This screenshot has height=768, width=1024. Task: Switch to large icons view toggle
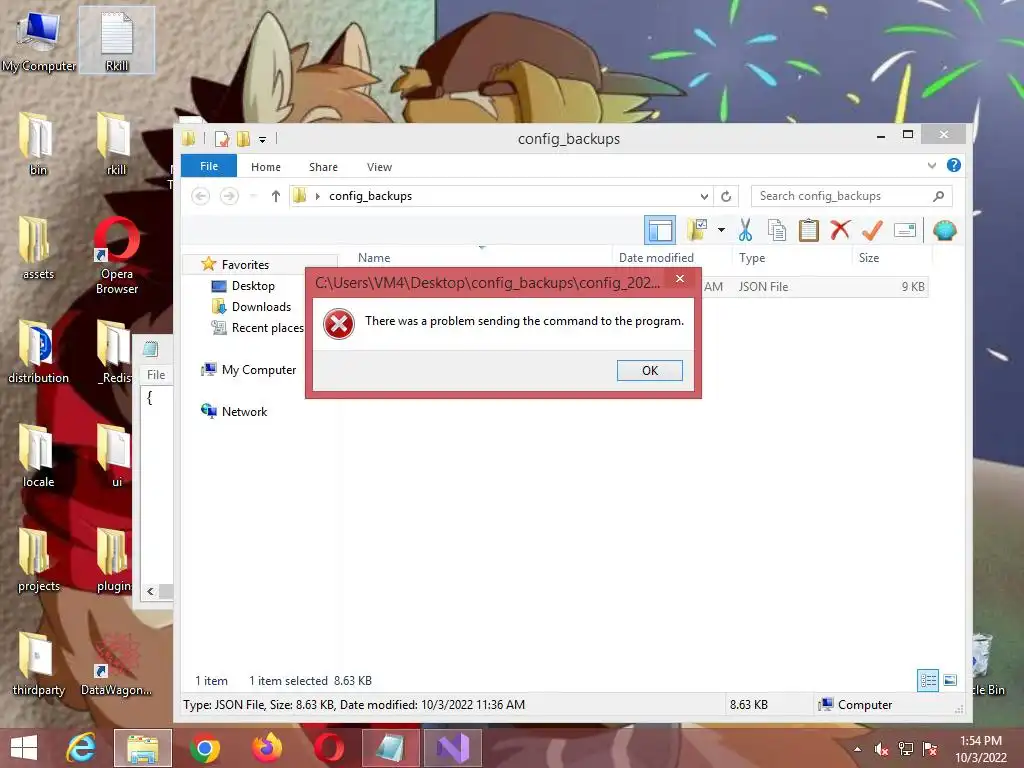tap(950, 680)
